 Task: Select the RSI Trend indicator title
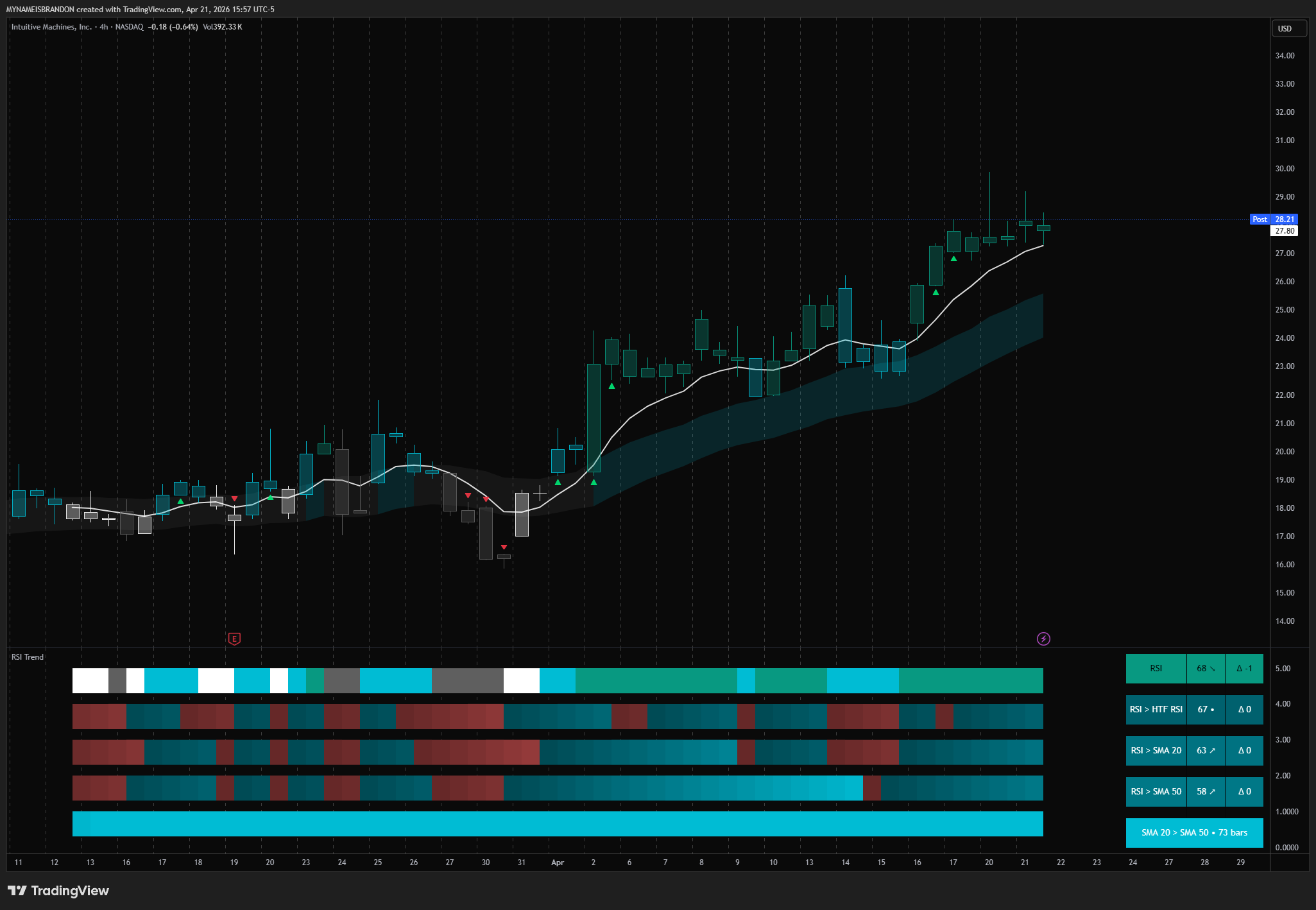pyautogui.click(x=28, y=657)
